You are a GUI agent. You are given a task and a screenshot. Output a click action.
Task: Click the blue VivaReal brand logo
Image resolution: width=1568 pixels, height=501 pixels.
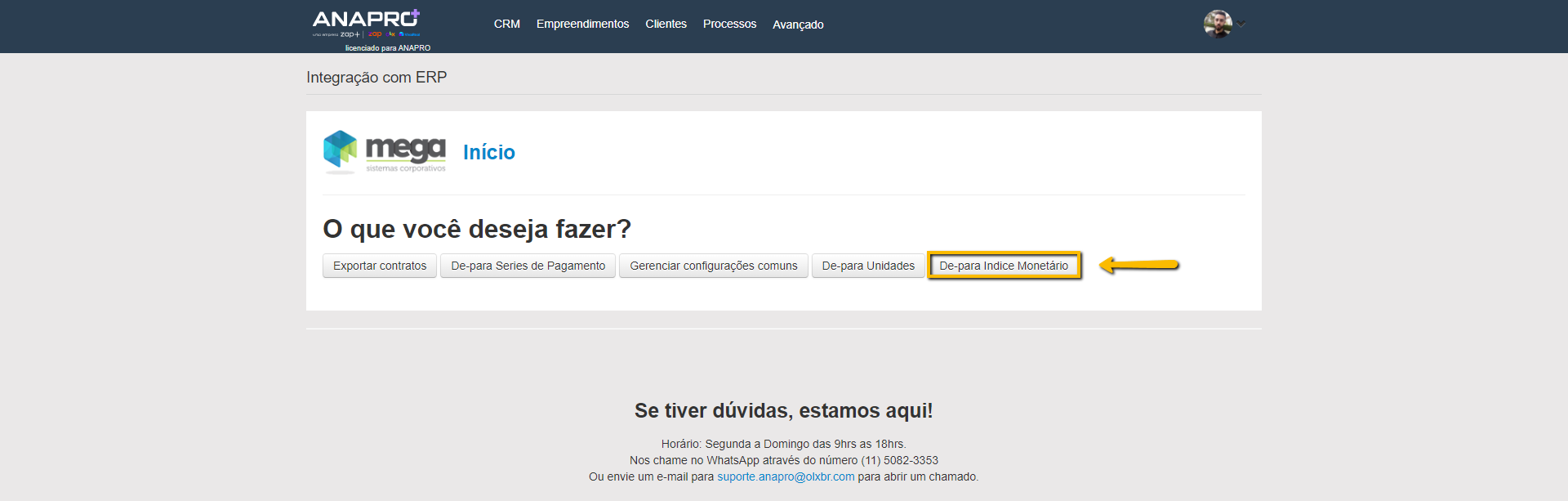coord(410,34)
